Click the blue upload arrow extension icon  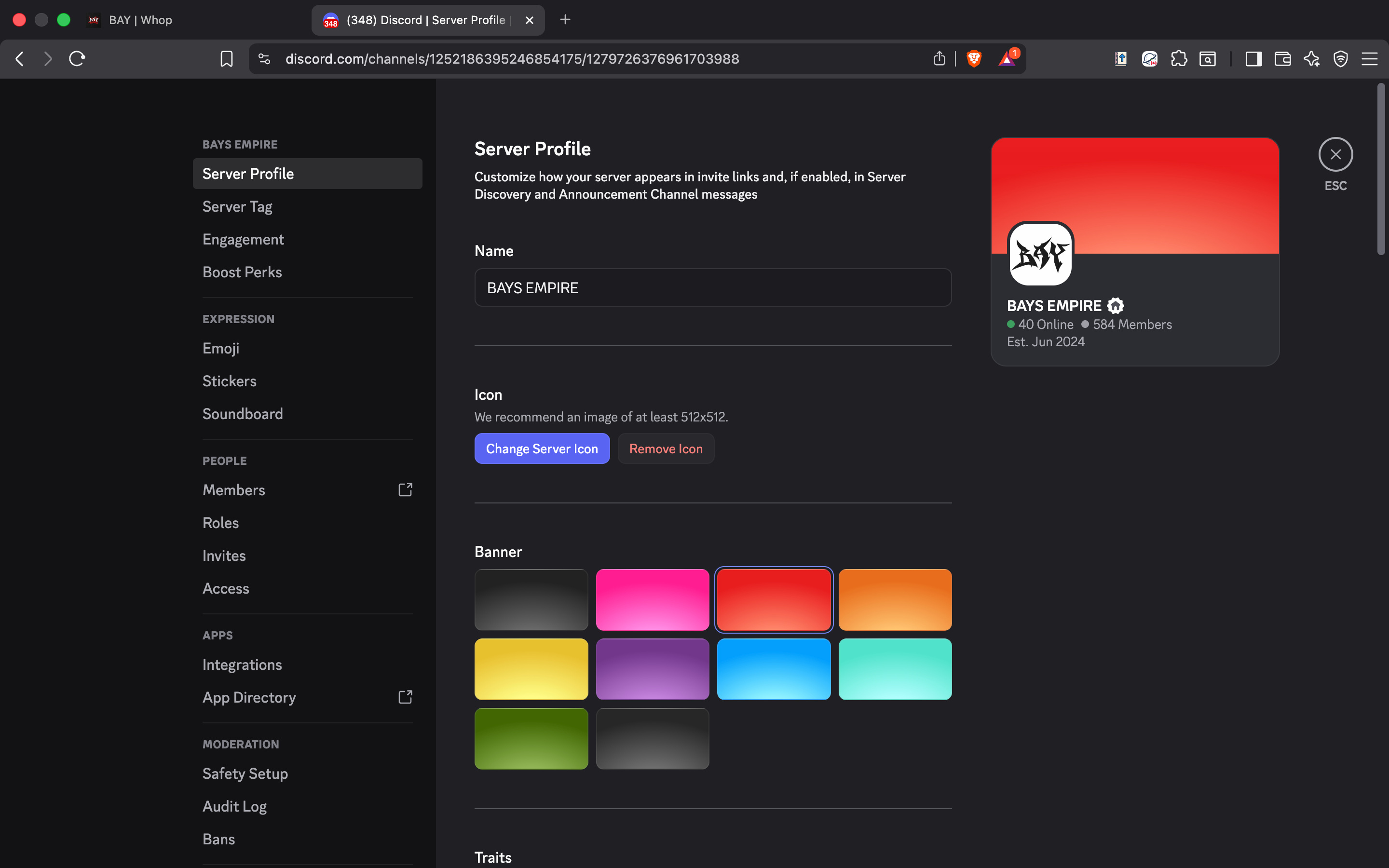(1121, 58)
